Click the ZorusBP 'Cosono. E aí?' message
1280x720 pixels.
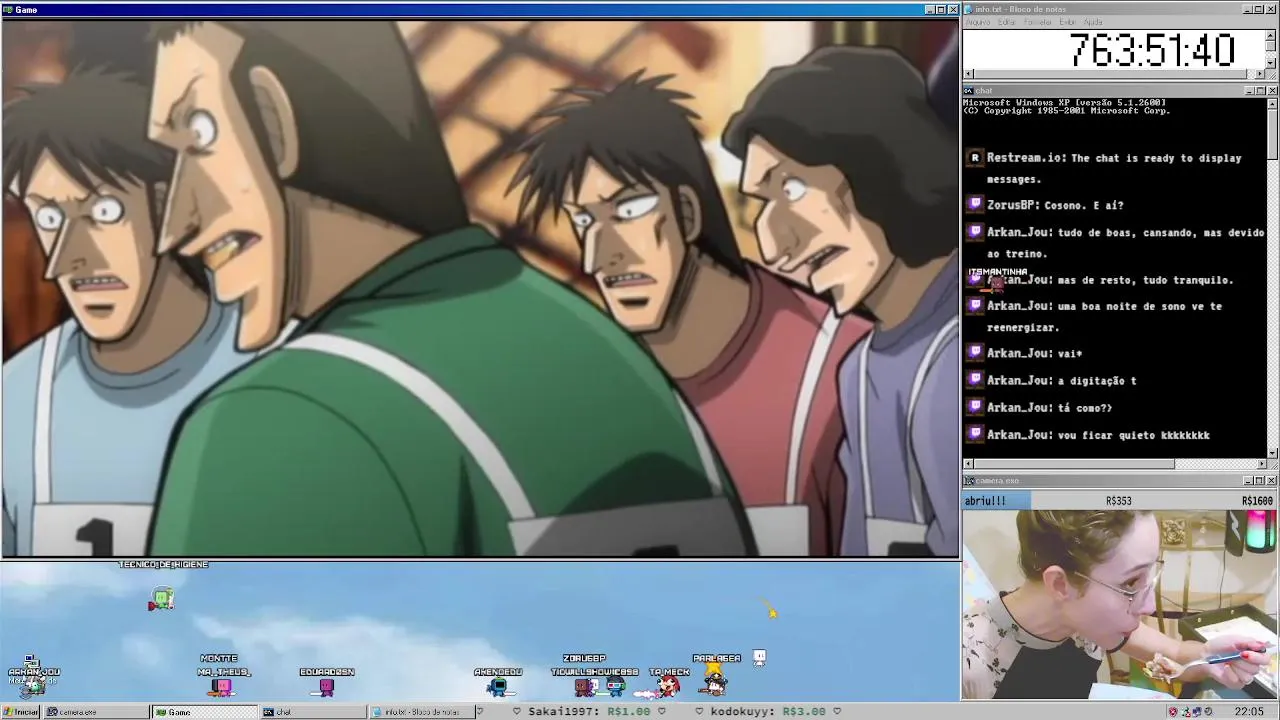(1055, 205)
